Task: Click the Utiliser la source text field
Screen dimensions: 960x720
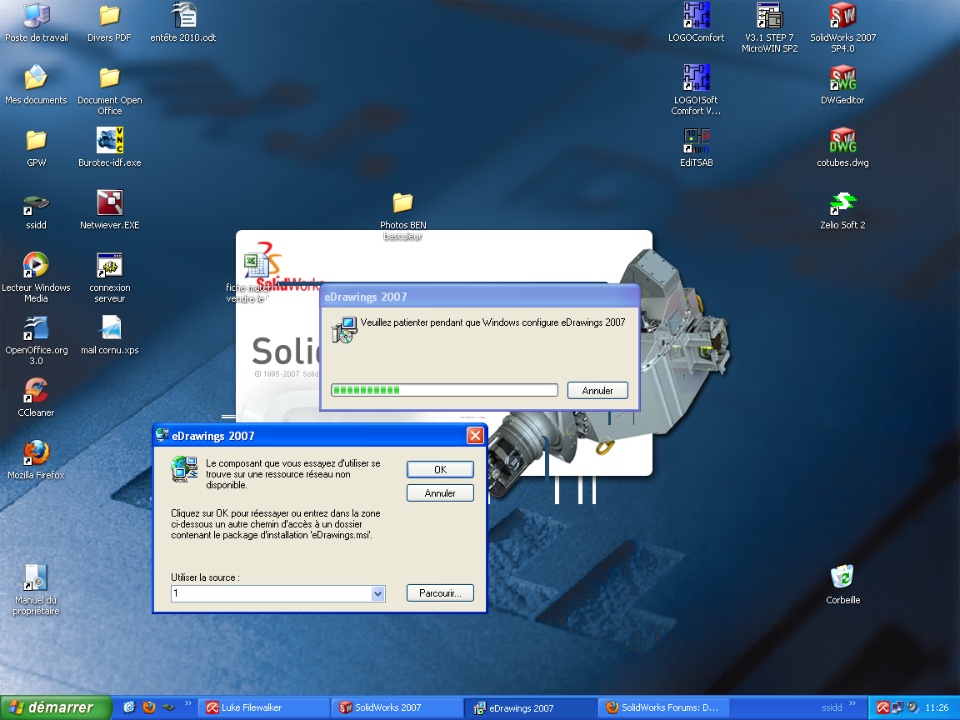Action: click(271, 593)
